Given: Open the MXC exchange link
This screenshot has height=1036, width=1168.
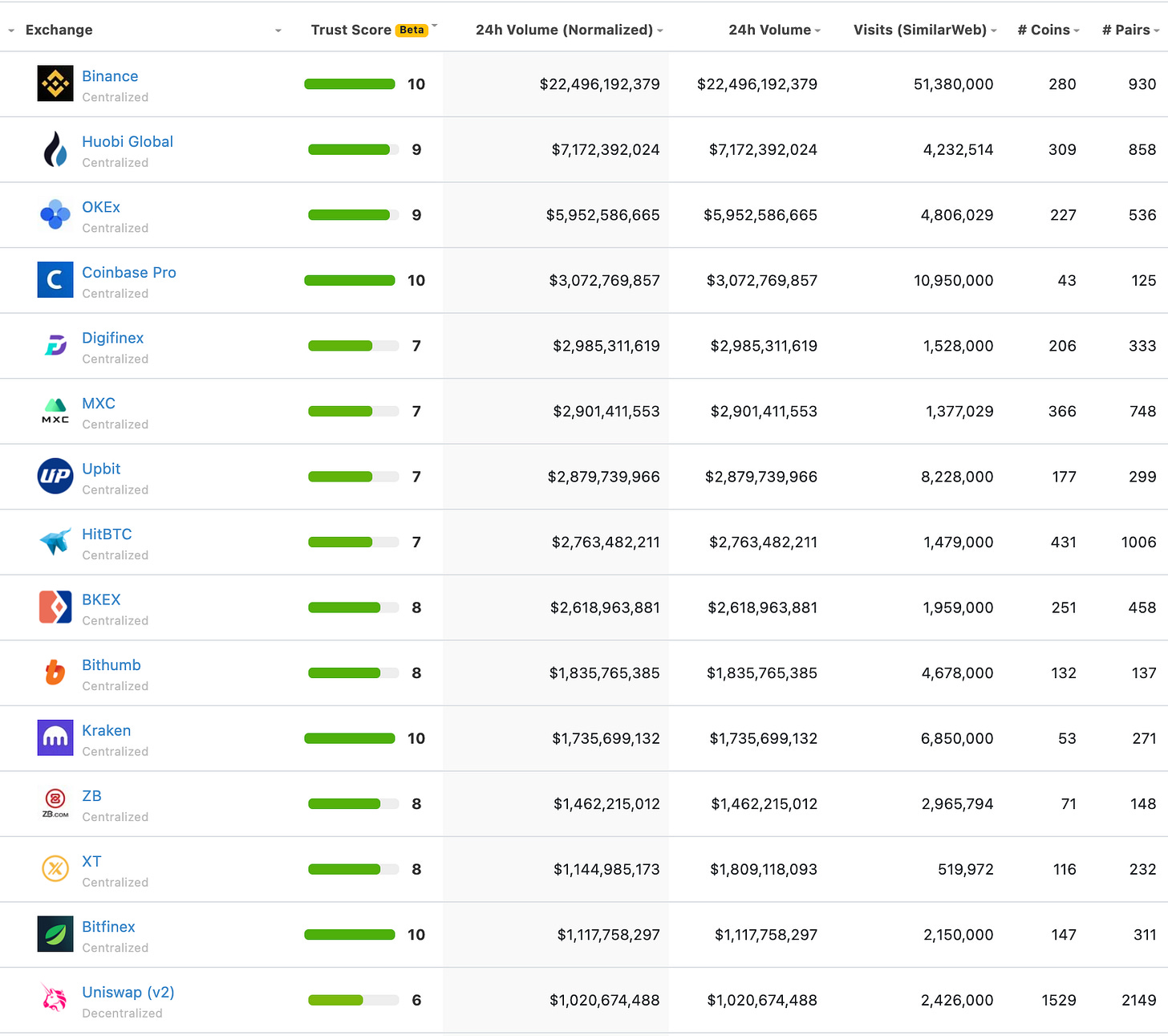Looking at the screenshot, I should (x=99, y=403).
